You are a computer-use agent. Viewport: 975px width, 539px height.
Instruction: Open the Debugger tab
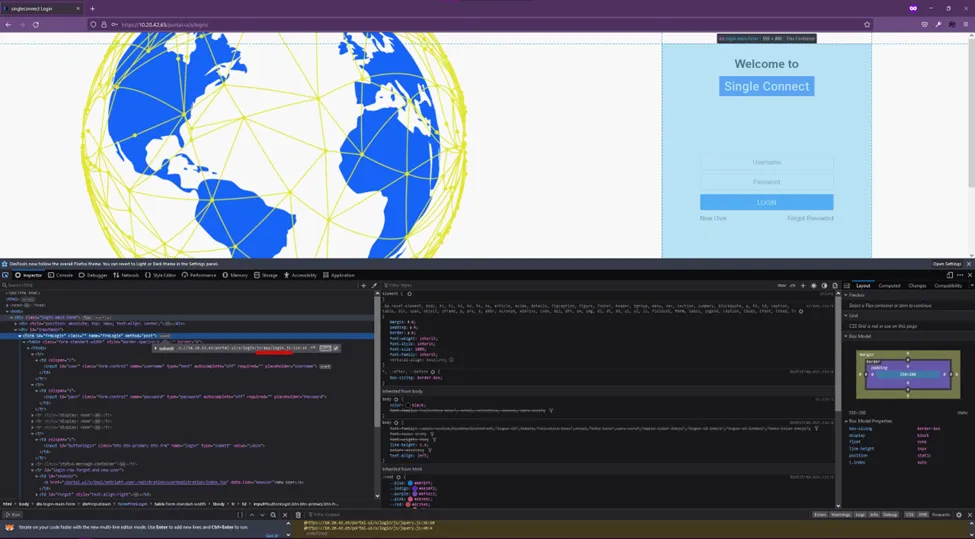click(x=93, y=275)
